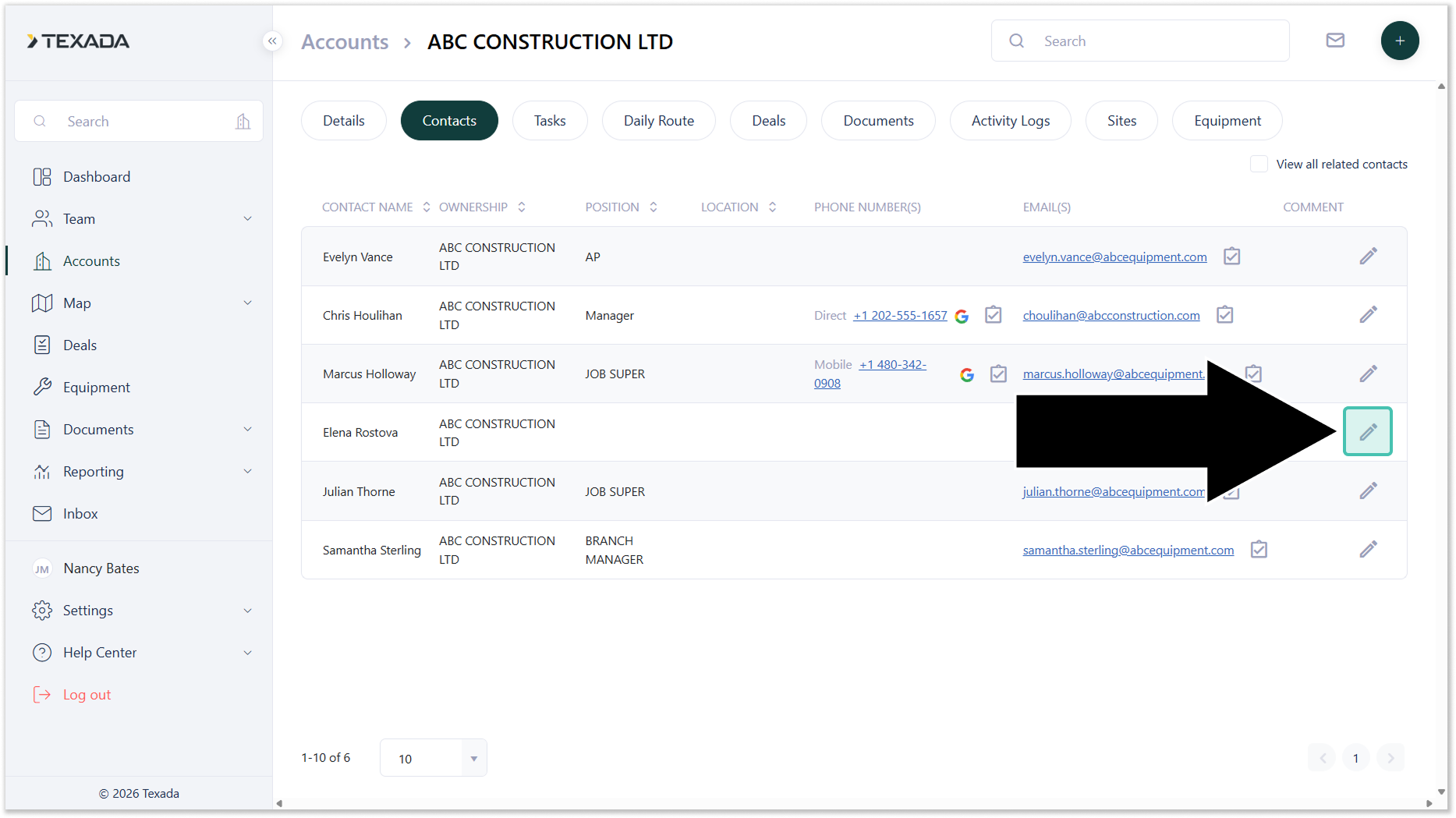Create task from Chris Houlihan's phone icon

click(x=993, y=314)
